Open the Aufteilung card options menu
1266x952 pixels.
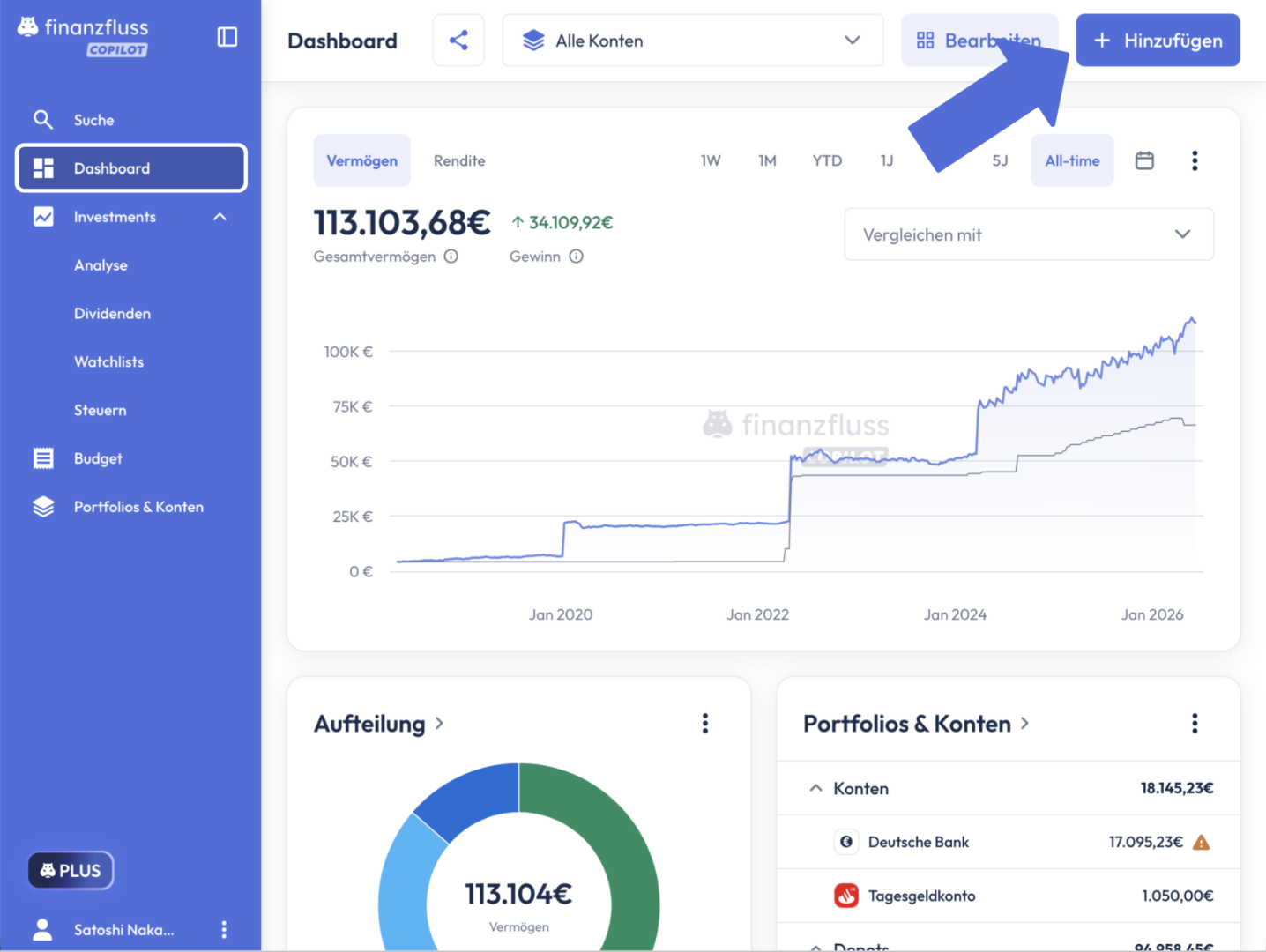pos(704,724)
